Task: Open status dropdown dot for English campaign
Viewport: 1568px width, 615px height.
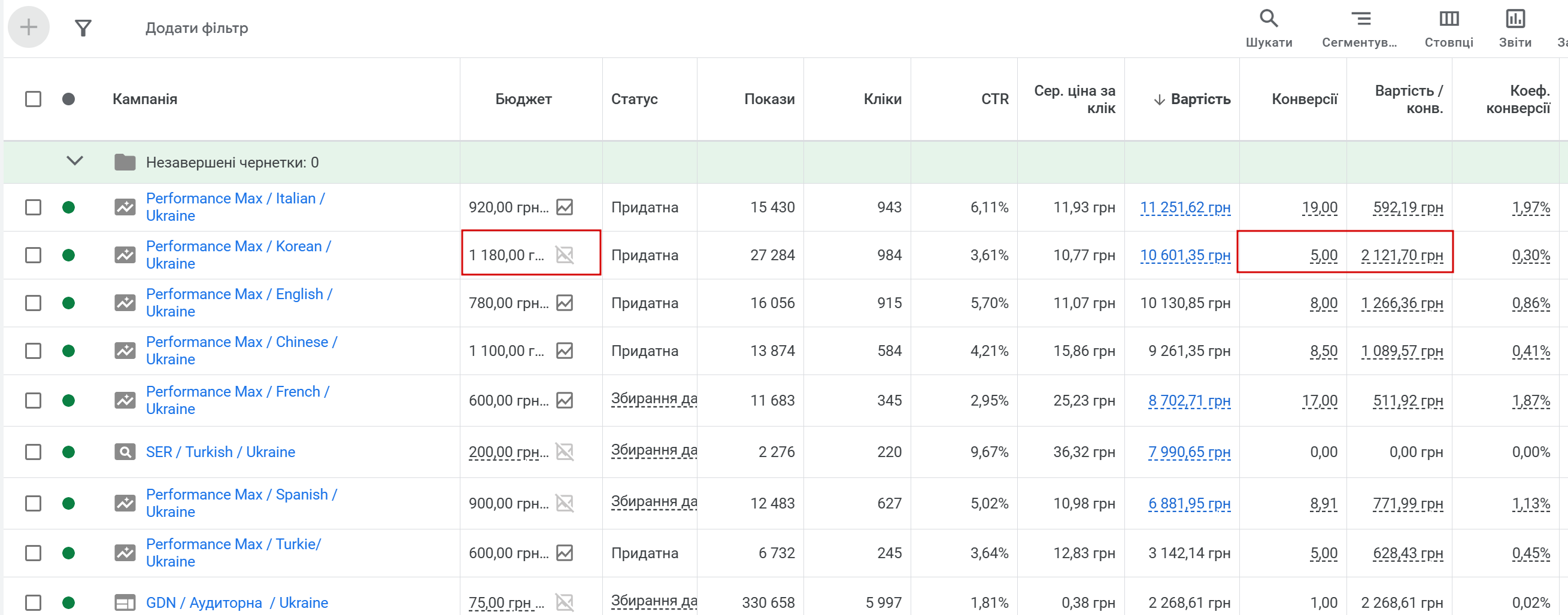Action: click(x=68, y=303)
